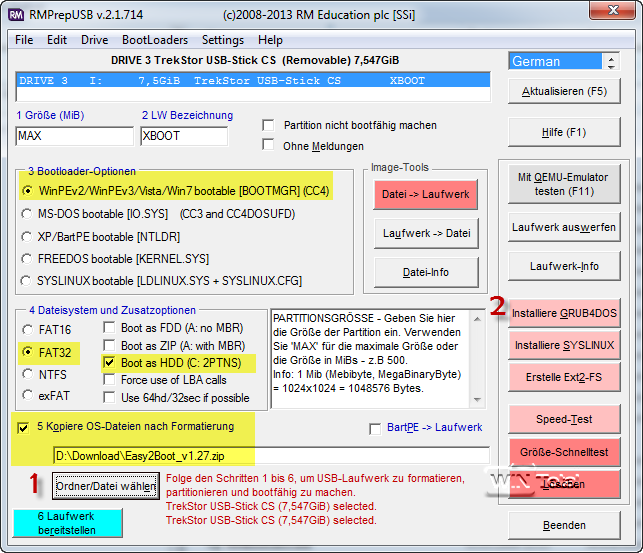
Task: Click Laufwerk auswerfen button
Action: [x=564, y=227]
